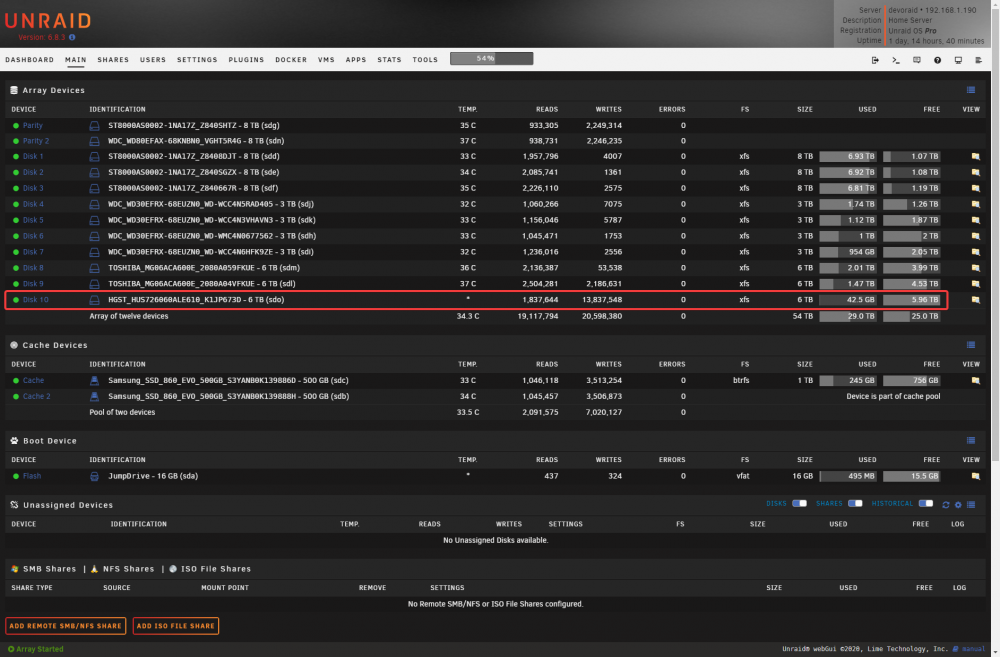Viewport: 1000px width, 657px height.
Task: Click the NFS Shares heading
Action: pos(128,569)
